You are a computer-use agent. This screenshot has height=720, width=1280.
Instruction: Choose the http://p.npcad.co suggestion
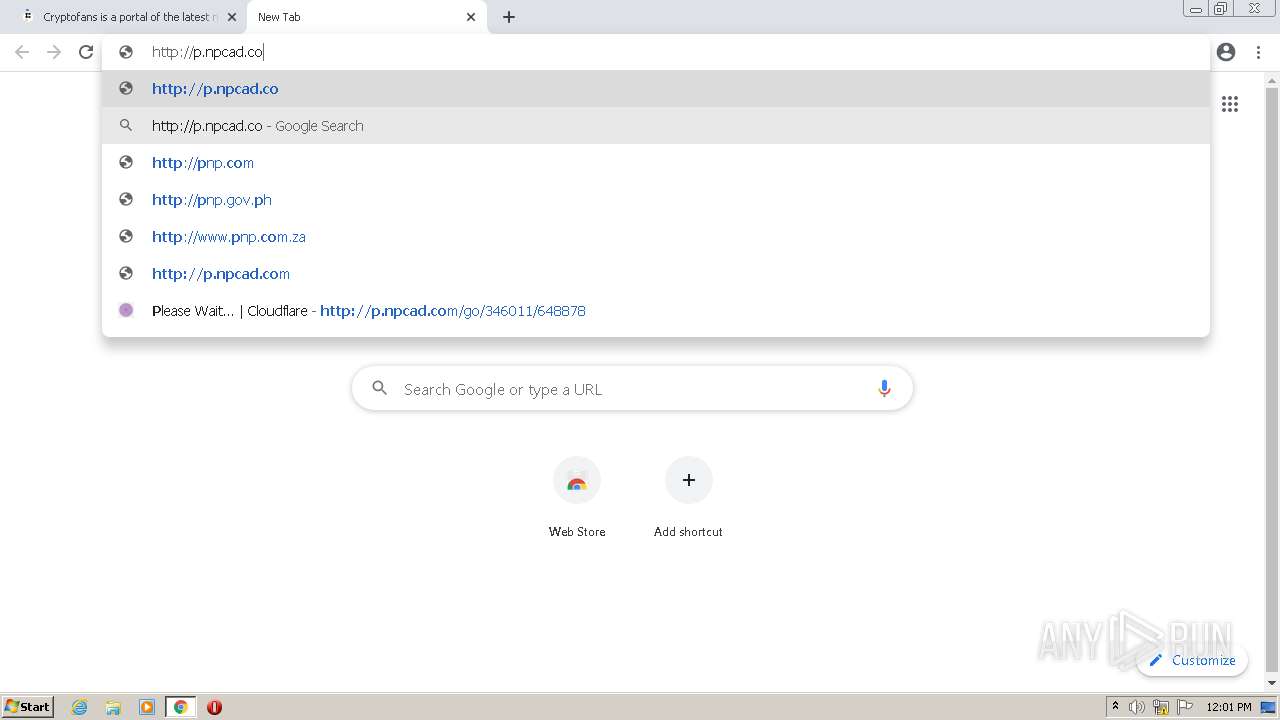pos(656,89)
